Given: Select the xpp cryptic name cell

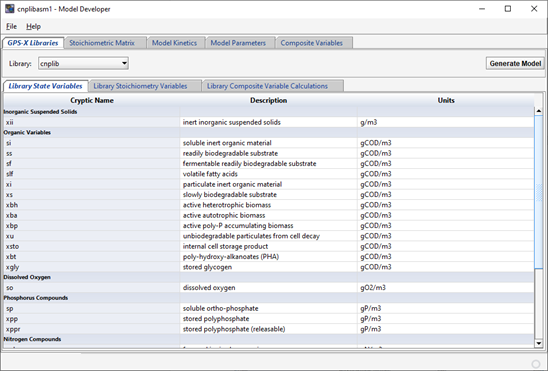Looking at the screenshot, I should 92,319.
